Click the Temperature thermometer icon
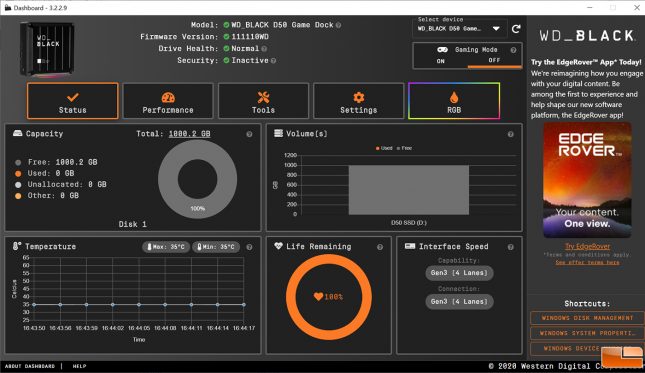Image resolution: width=645 pixels, height=373 pixels. pos(16,246)
